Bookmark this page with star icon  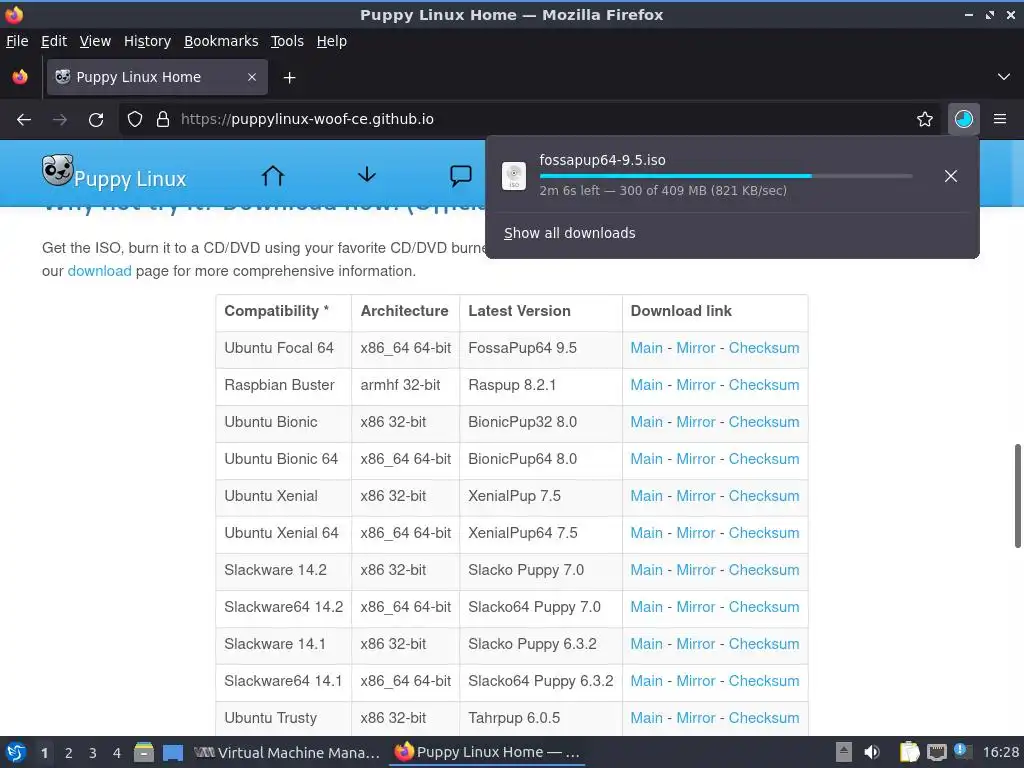(925, 120)
